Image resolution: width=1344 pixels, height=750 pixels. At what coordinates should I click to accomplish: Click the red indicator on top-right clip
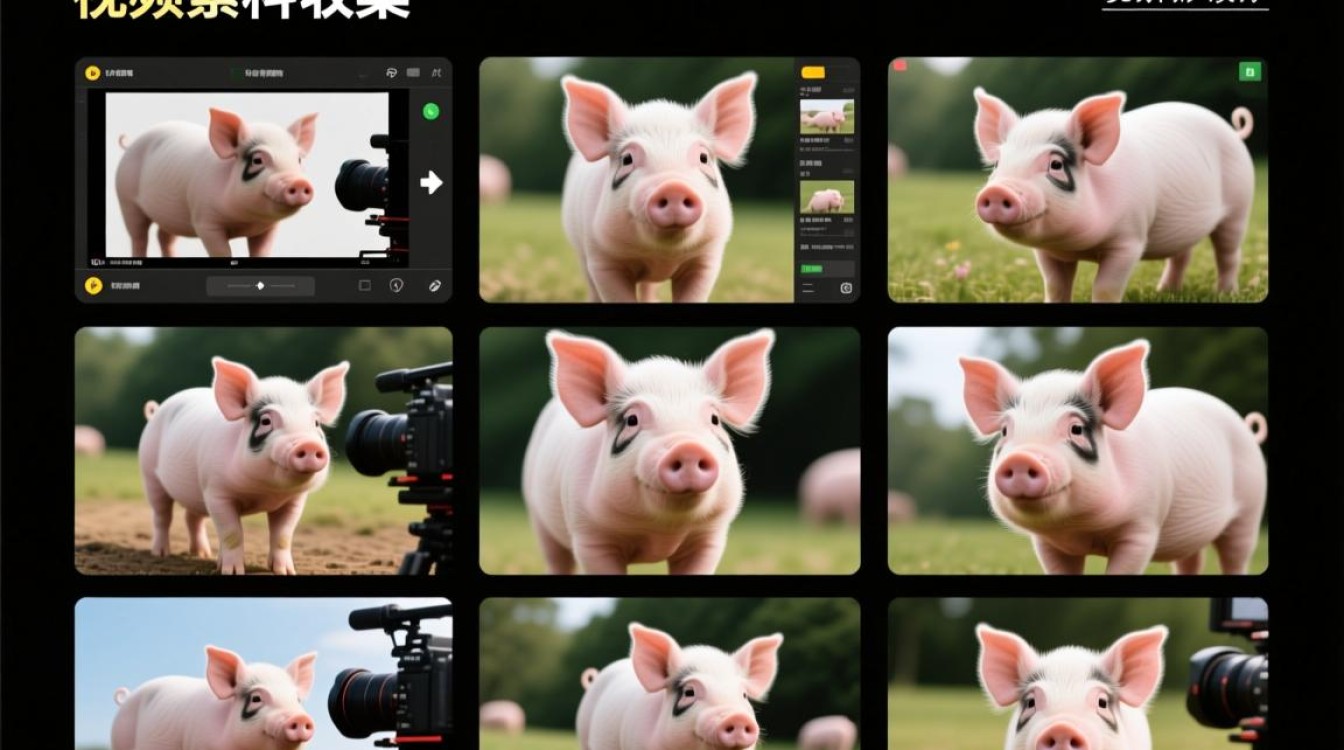tap(899, 66)
